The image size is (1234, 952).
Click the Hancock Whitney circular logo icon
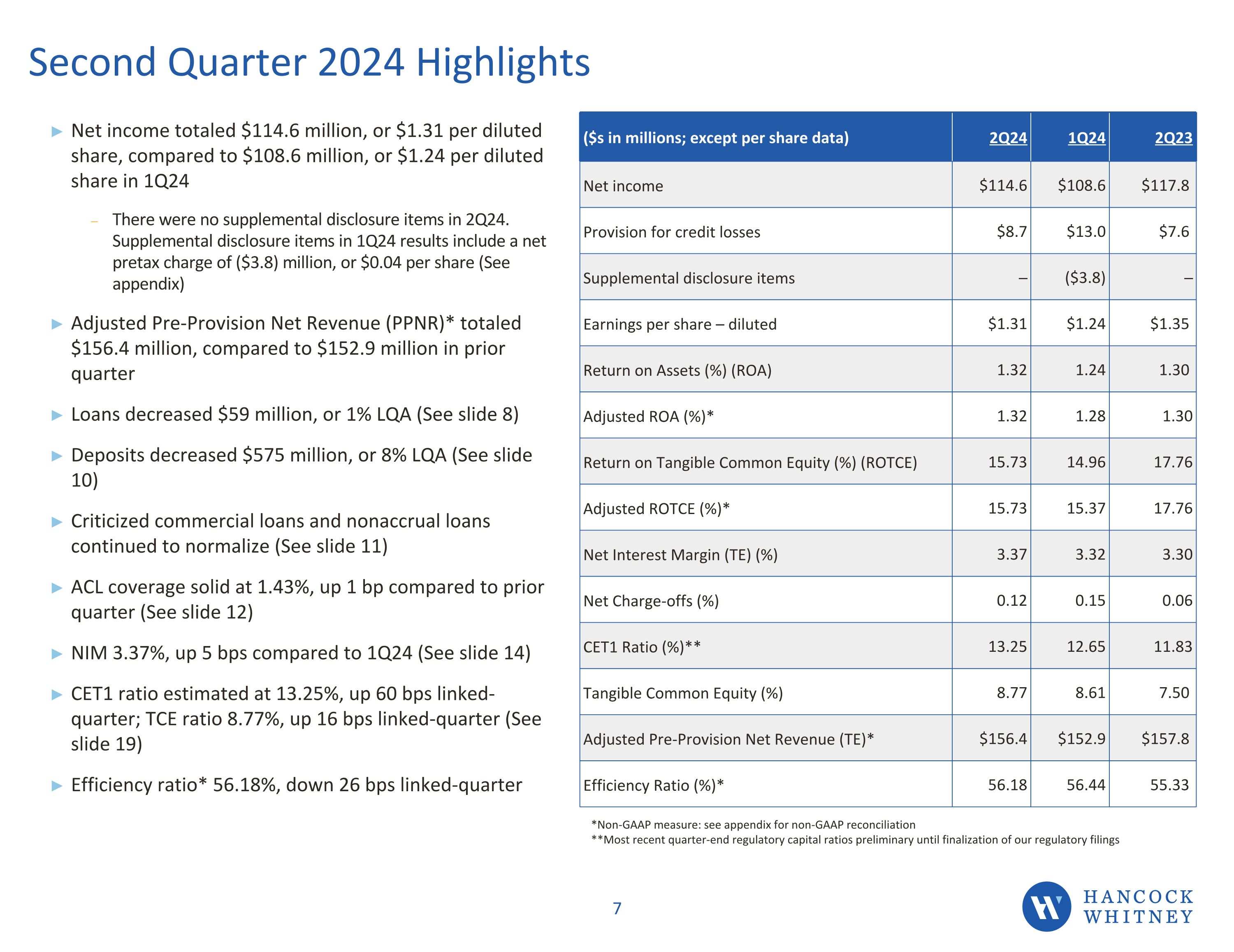(1046, 906)
